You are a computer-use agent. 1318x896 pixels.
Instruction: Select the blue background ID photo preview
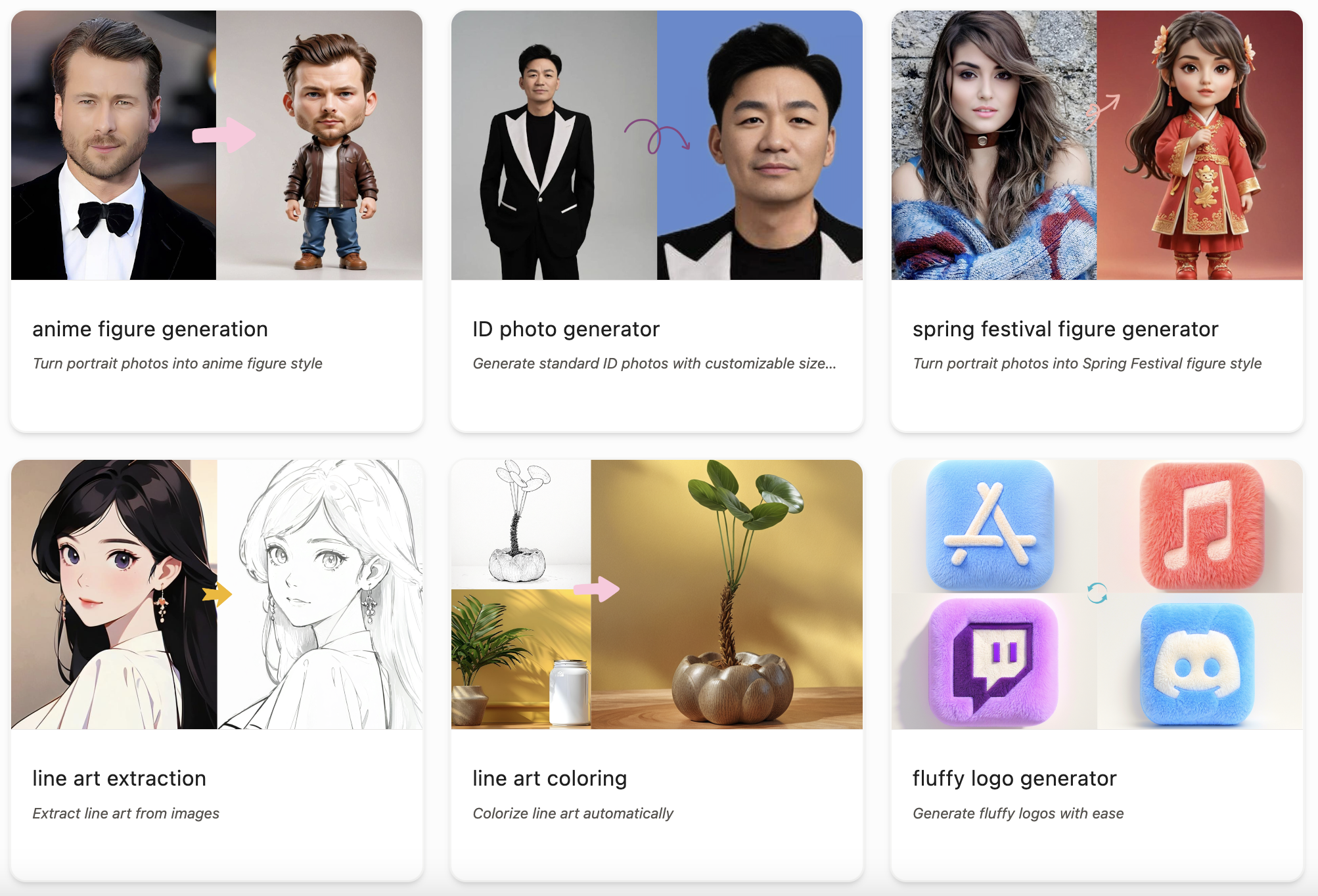coord(760,145)
